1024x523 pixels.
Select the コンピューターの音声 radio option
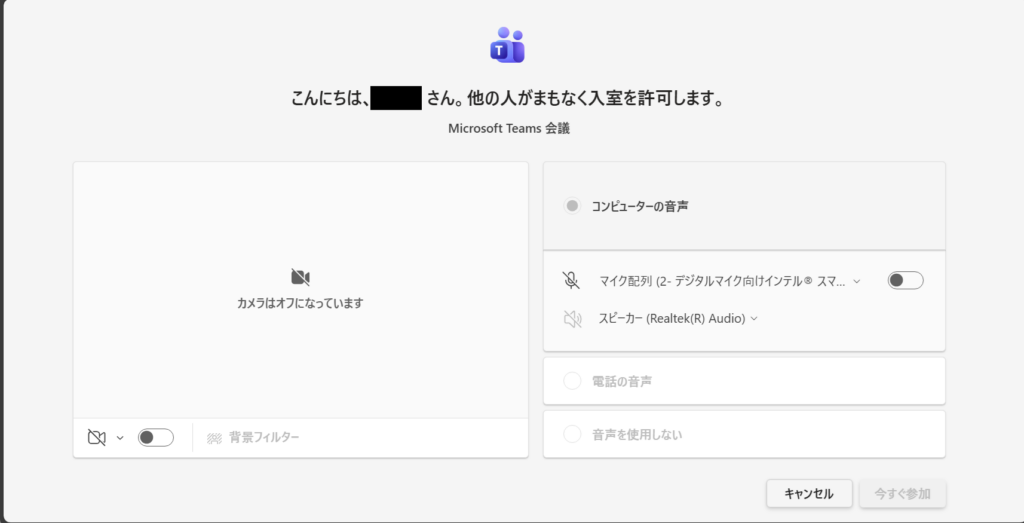pos(572,206)
